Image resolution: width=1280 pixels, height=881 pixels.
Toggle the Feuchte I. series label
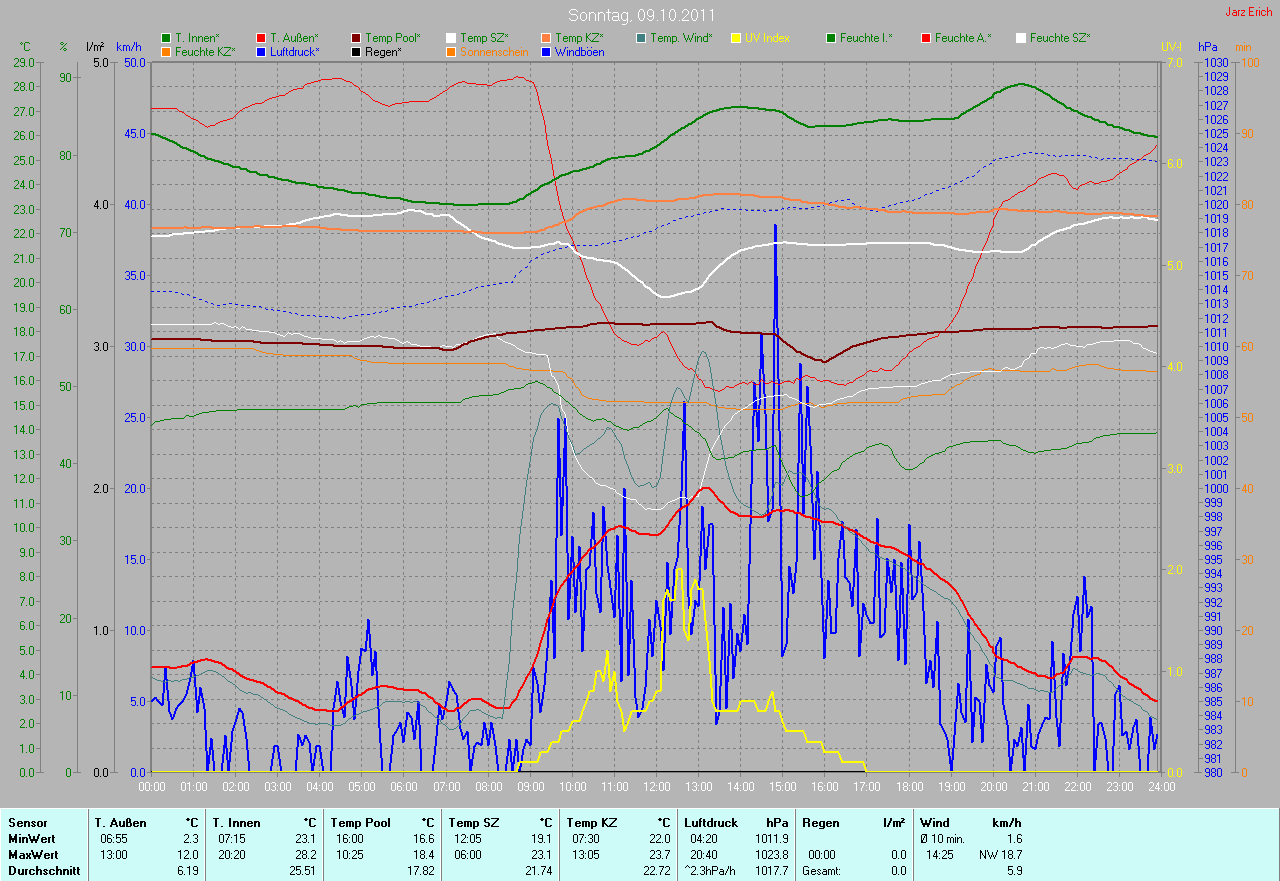pyautogui.click(x=866, y=38)
